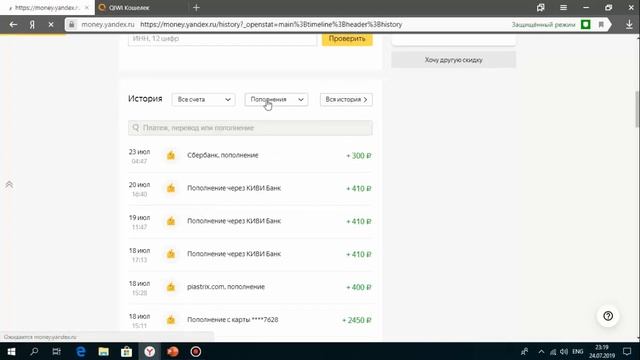Go back with the browser back arrow
Image resolution: width=640 pixels, height=360 pixels.
pos(13,24)
